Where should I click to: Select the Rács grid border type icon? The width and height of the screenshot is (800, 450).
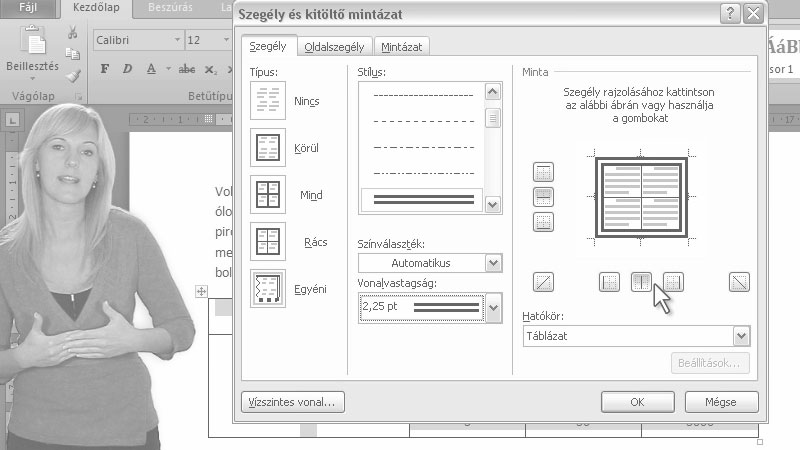(x=267, y=242)
